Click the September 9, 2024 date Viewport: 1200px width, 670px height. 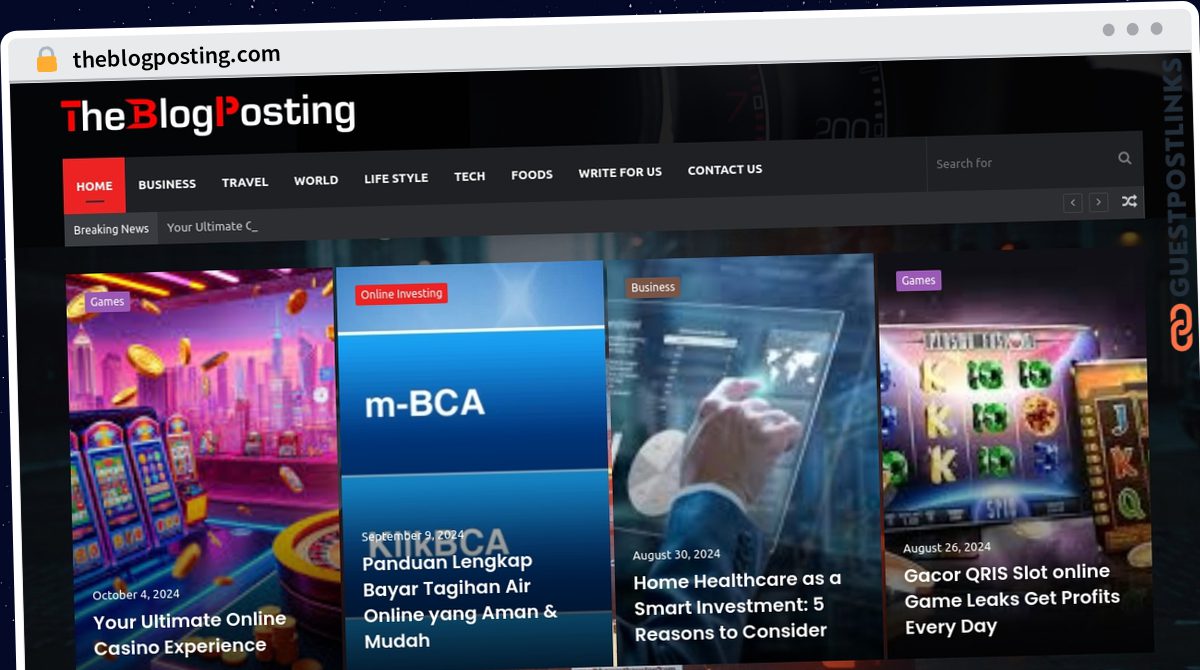412,536
